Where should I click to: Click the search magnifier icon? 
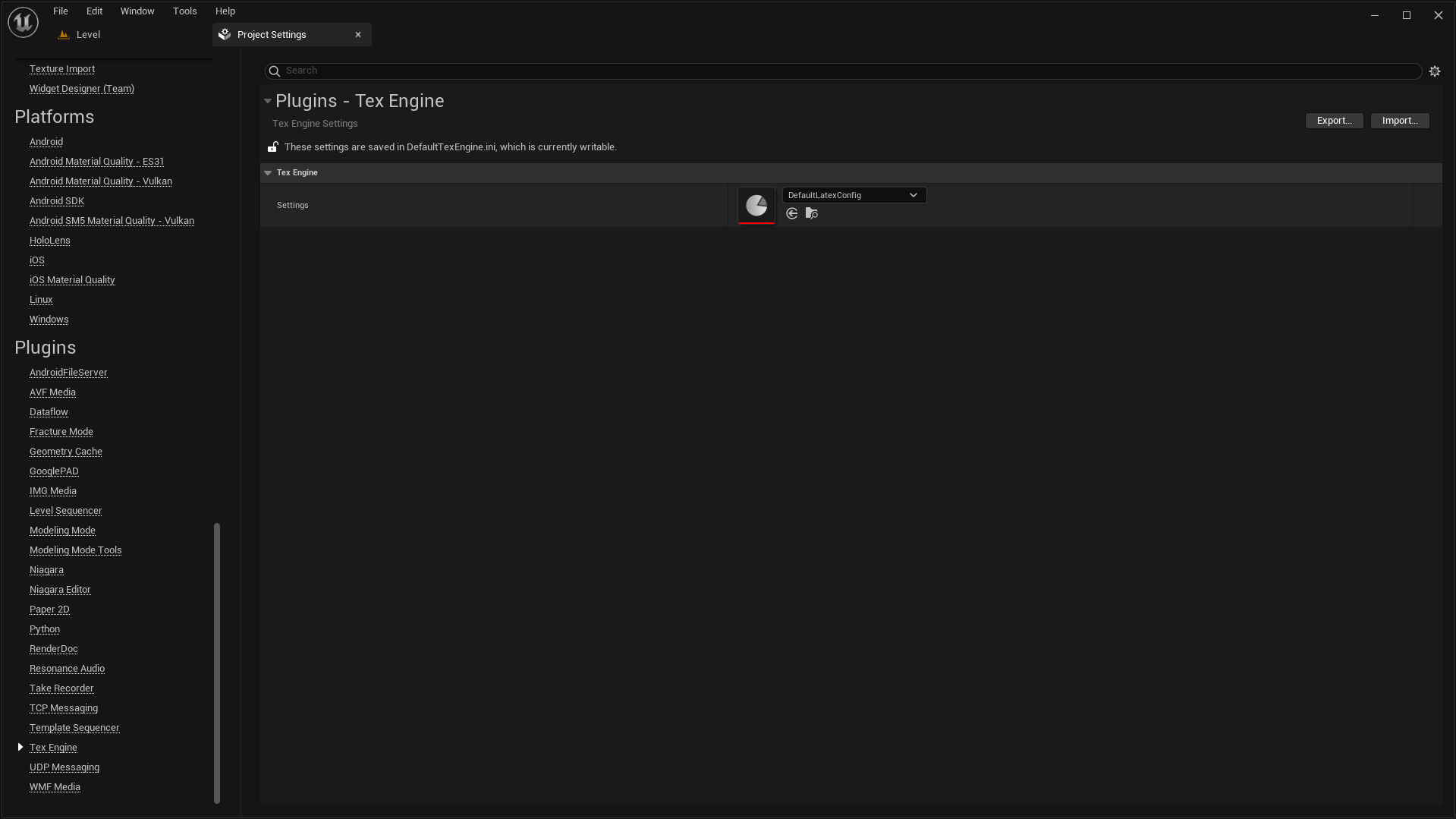275,71
